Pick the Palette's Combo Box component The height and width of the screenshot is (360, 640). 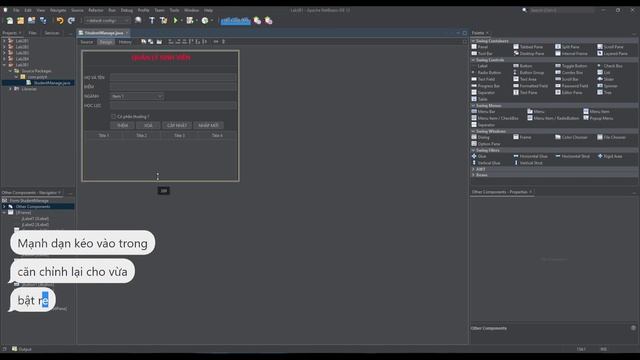(569, 73)
